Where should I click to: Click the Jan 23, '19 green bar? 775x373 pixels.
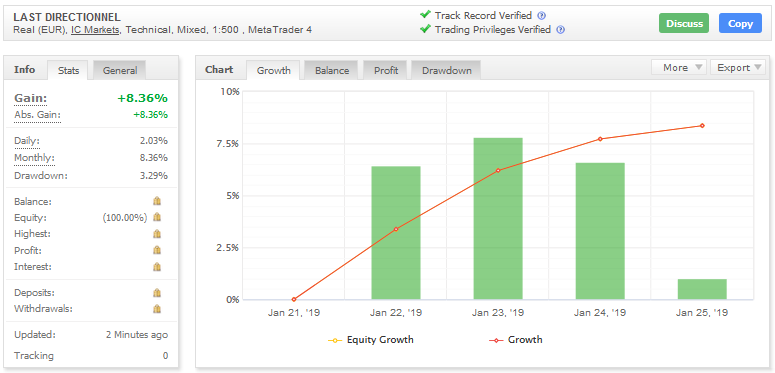[x=498, y=218]
